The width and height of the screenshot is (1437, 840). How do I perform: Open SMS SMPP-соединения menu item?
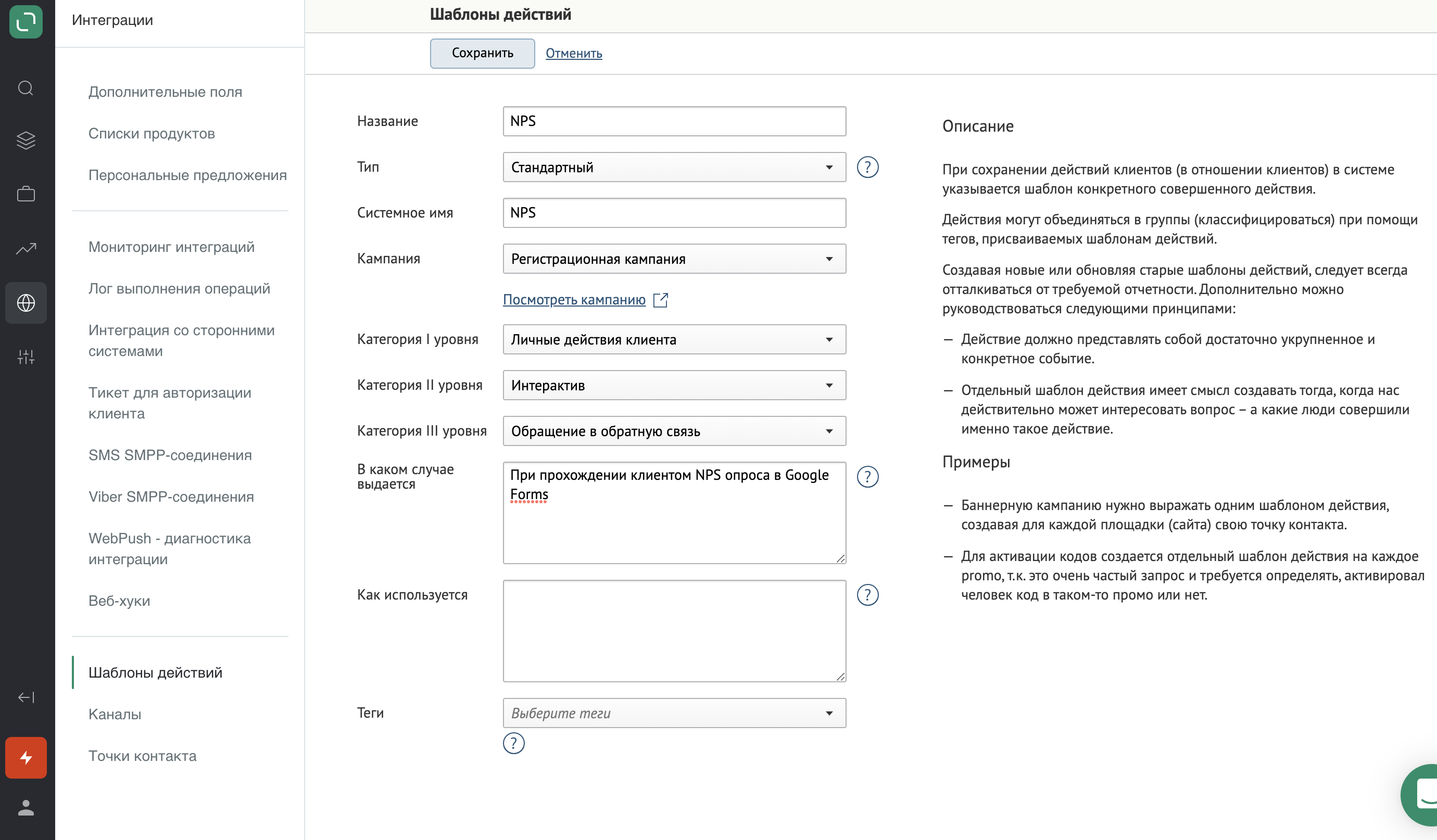point(170,455)
